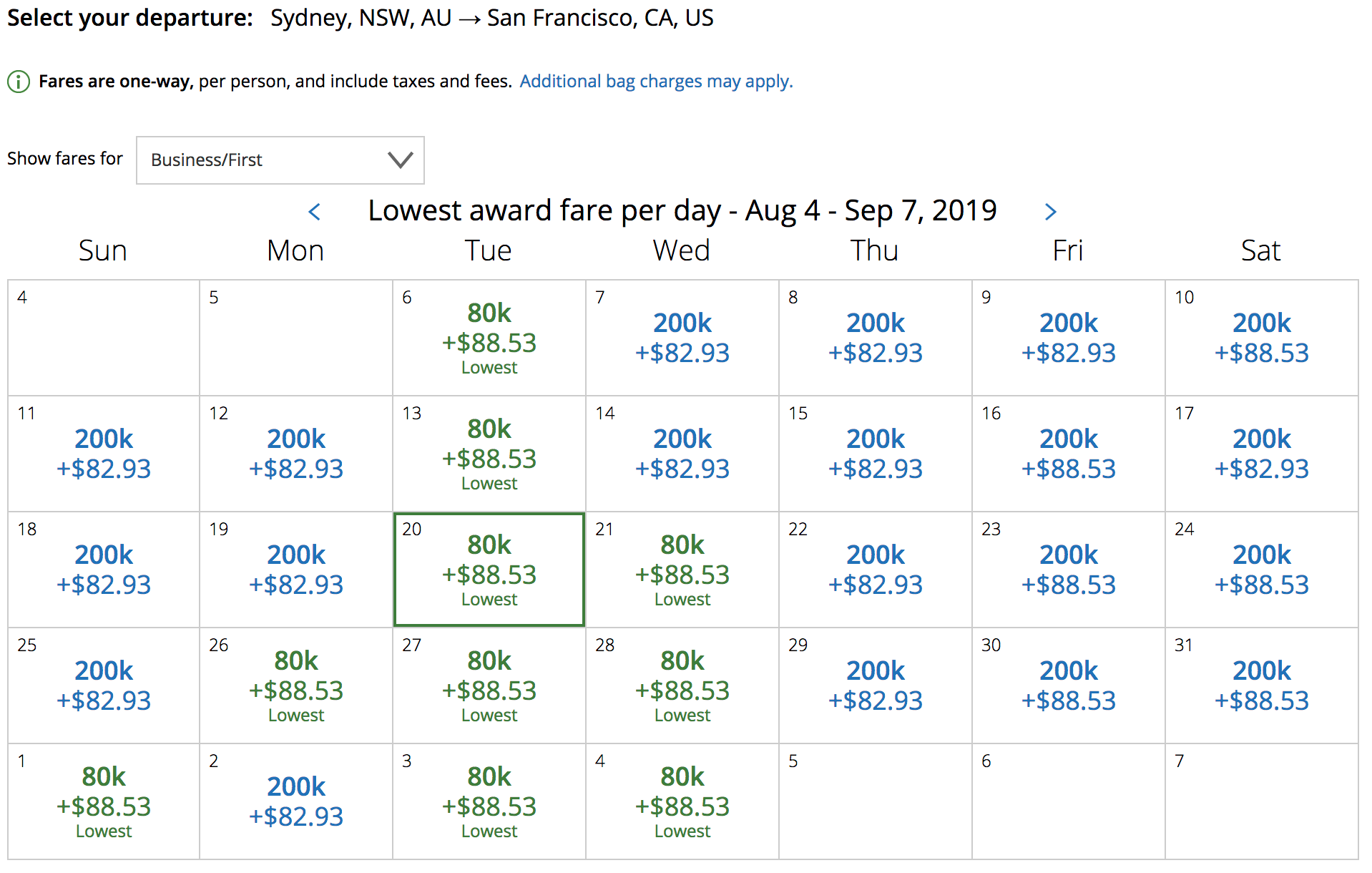Select September 4 lowest 80k fare
Image resolution: width=1372 pixels, height=873 pixels.
682,801
